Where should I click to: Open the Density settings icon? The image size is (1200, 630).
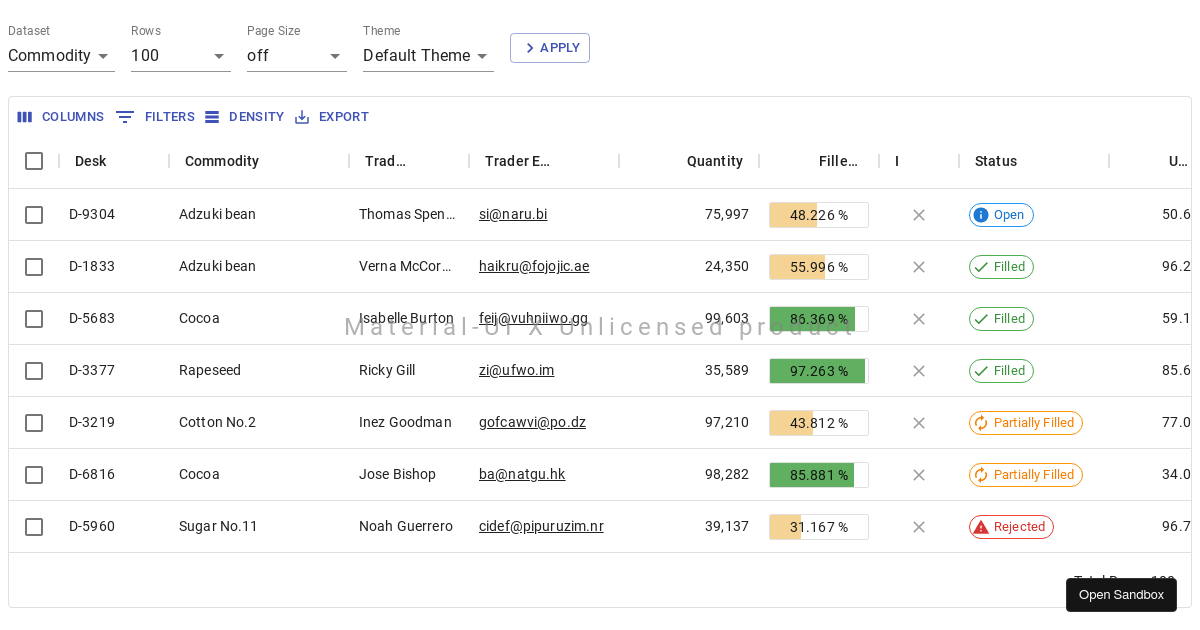point(212,117)
